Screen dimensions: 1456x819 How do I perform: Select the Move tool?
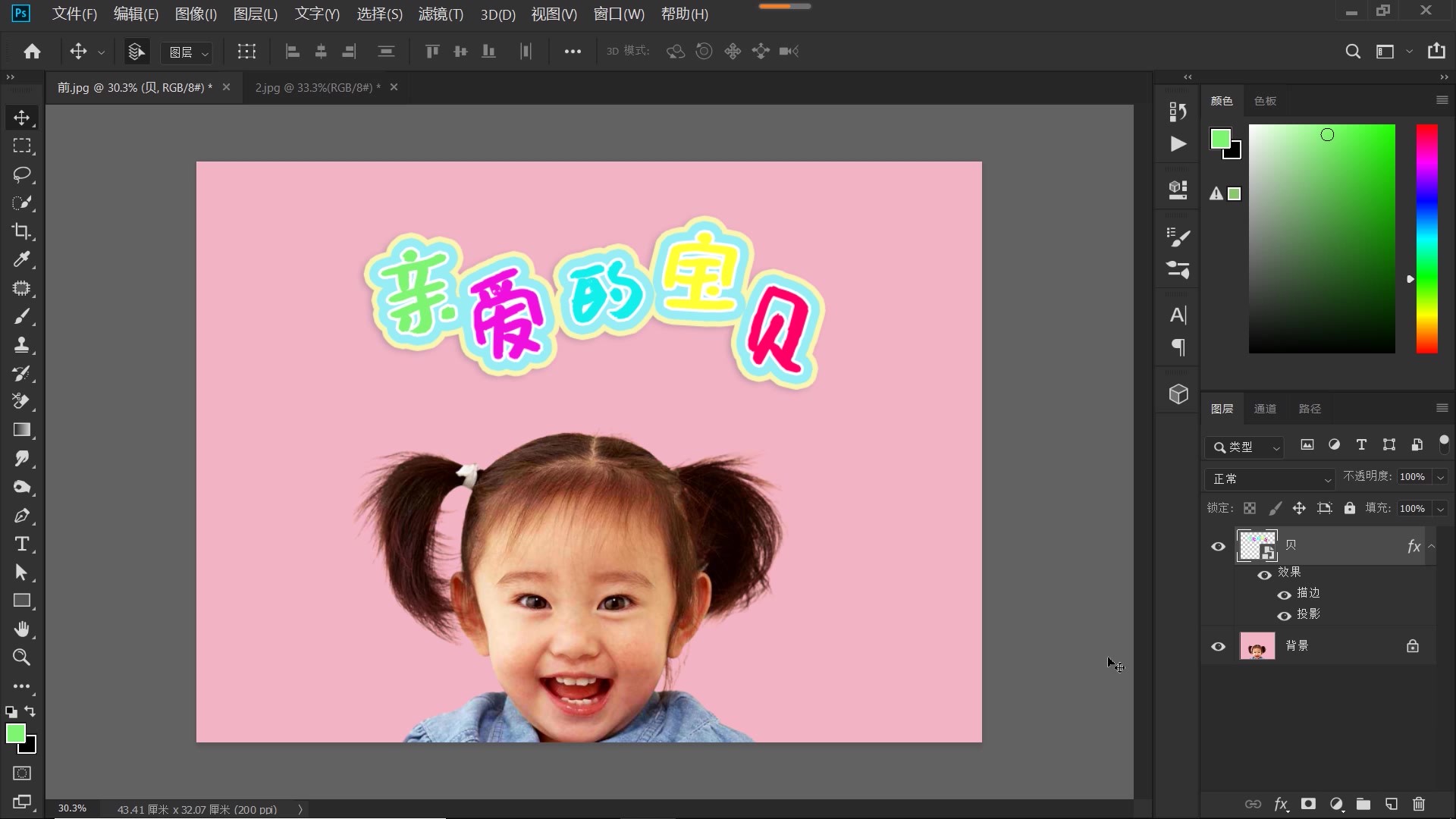(x=22, y=118)
